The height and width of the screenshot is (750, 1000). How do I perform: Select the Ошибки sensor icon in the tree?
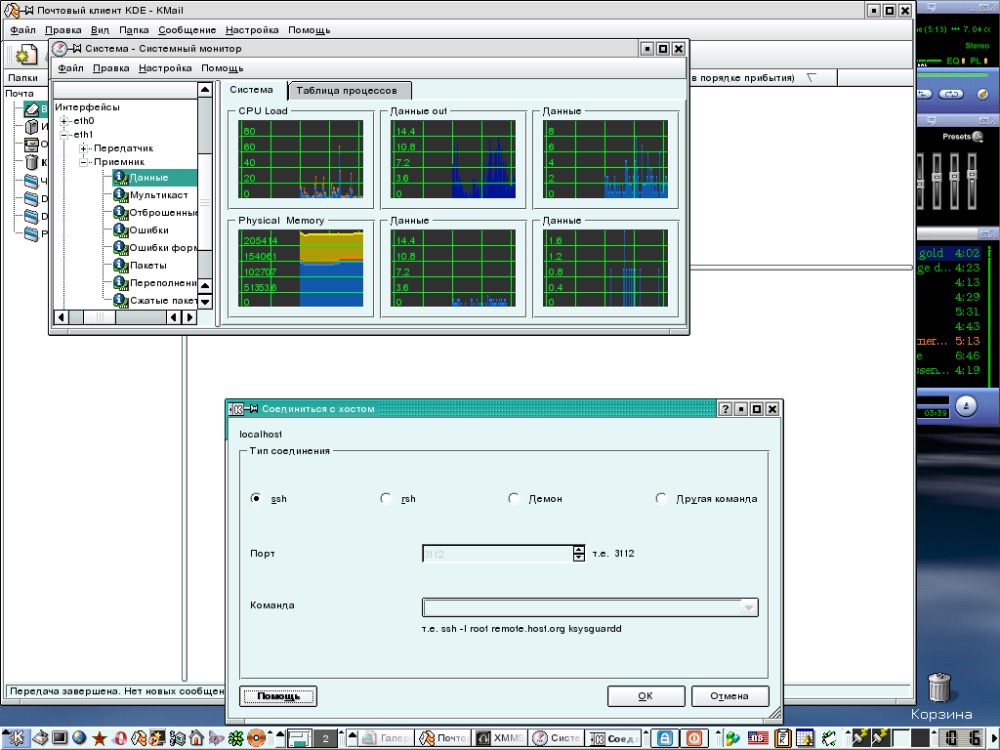click(121, 230)
